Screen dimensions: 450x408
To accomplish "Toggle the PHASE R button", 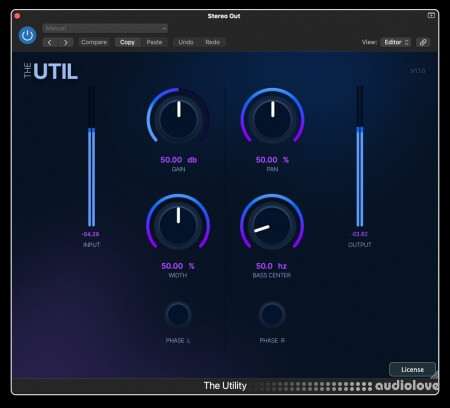I will coord(272,315).
